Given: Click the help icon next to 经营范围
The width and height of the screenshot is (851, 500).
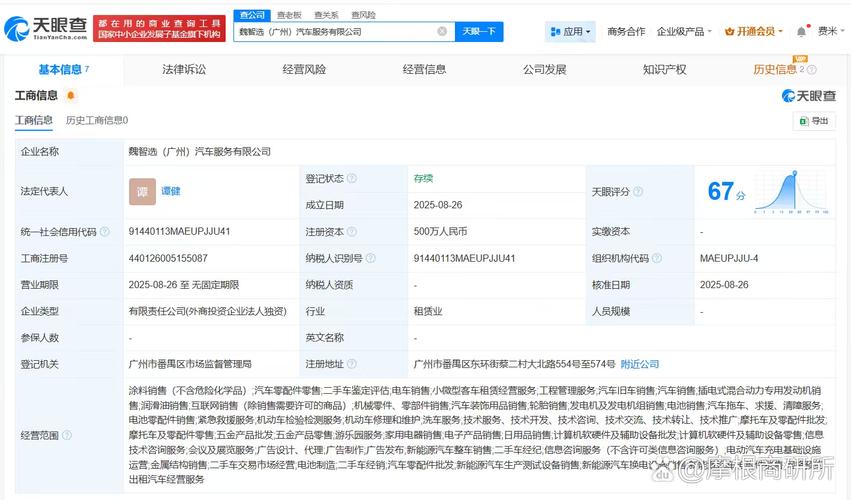Looking at the screenshot, I should pos(67,435).
